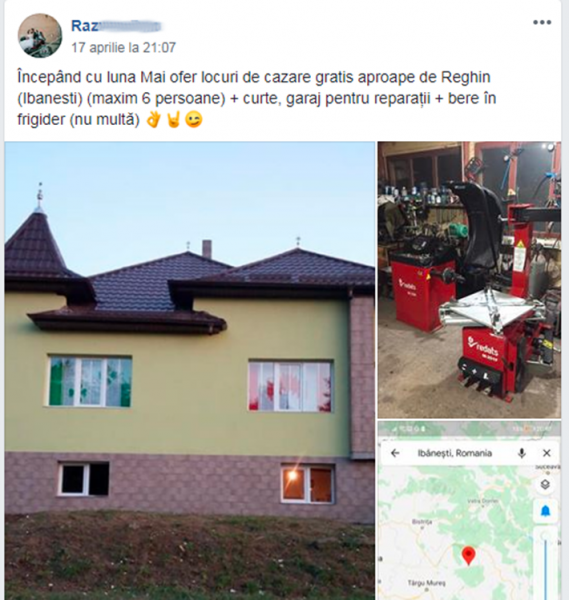Tap the map layers icon

[x=545, y=484]
